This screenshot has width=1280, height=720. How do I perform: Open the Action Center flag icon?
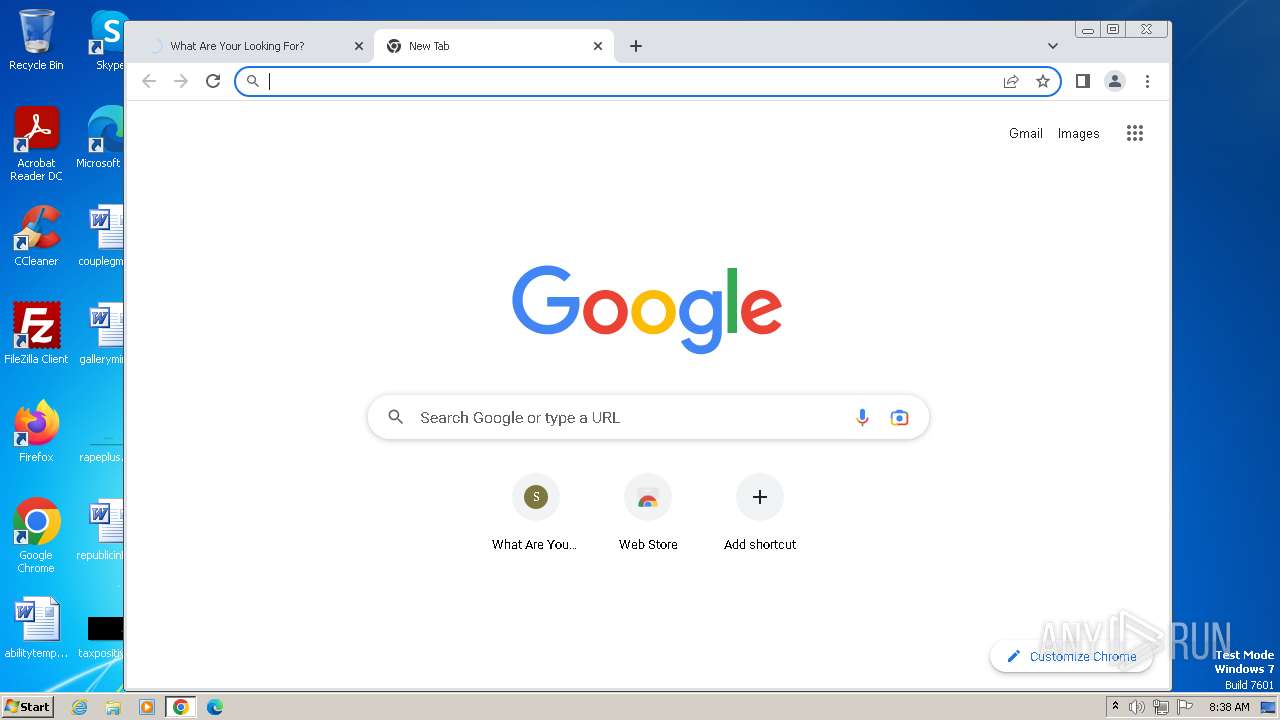pyautogui.click(x=1185, y=706)
